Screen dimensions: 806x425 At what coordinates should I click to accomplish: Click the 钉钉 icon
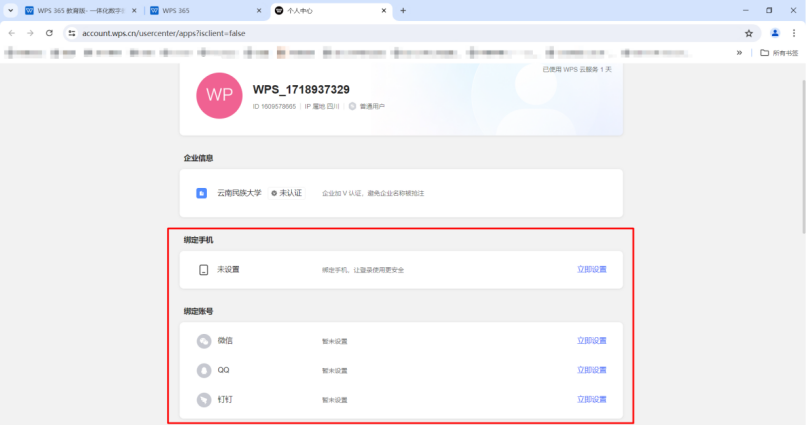click(x=204, y=399)
